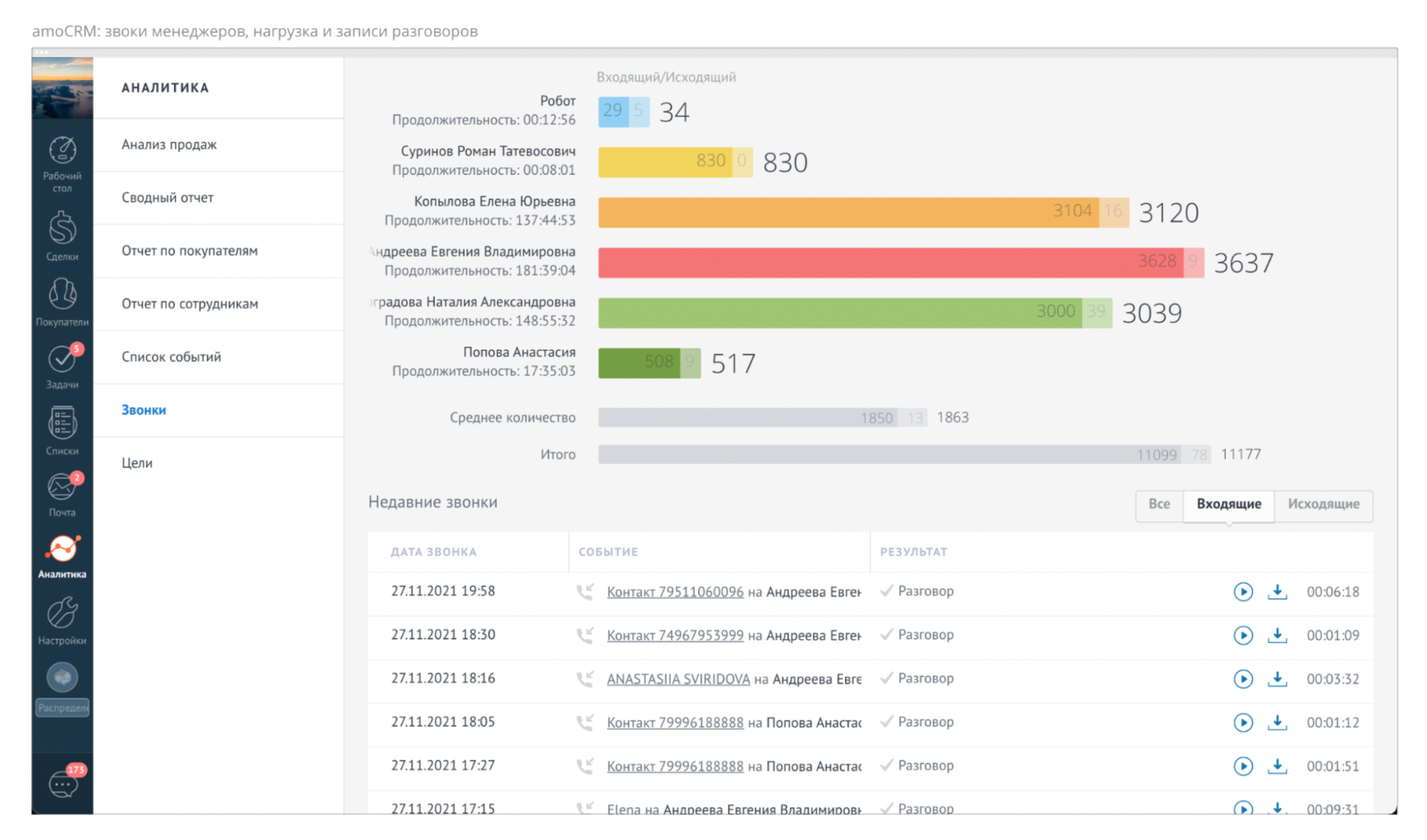This screenshot has width=1427, height=840.
Task: Play the 27.11.2021 18:16 call recording
Action: point(1243,679)
